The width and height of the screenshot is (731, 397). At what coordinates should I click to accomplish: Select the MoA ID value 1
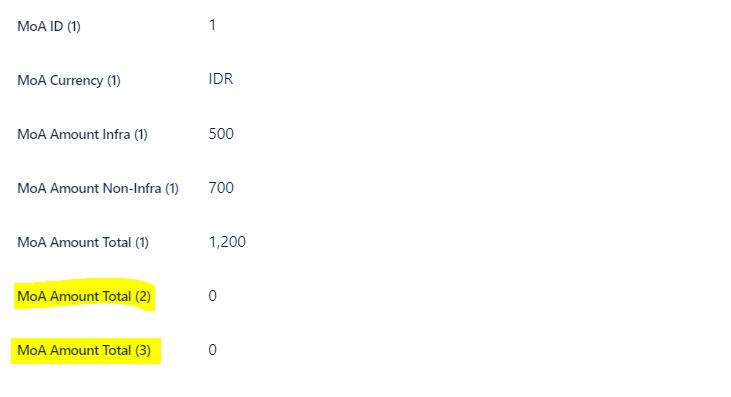tap(213, 25)
